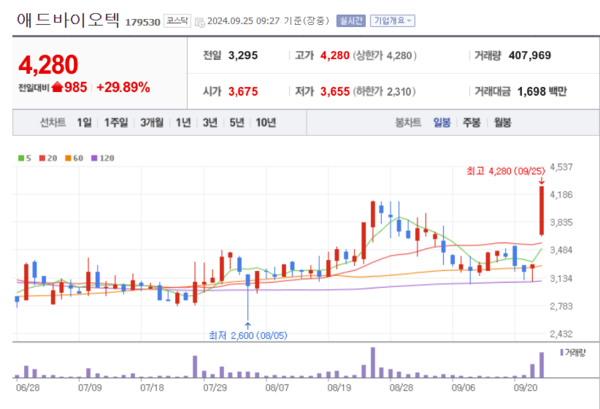Select the 10년 line chart tab
Image resolution: width=600 pixels, height=409 pixels.
click(266, 122)
